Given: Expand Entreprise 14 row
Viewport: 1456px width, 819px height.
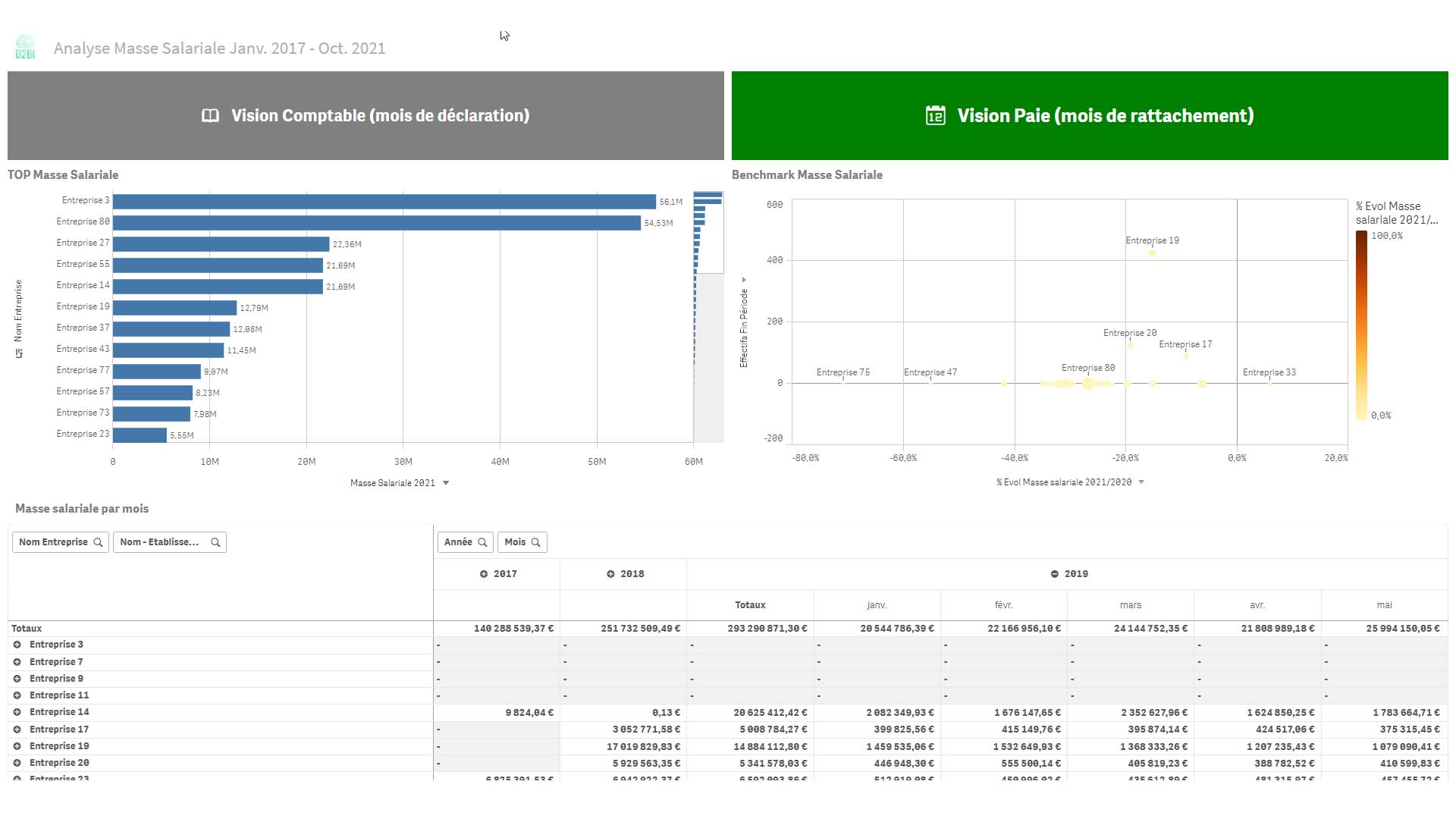Looking at the screenshot, I should [x=17, y=712].
